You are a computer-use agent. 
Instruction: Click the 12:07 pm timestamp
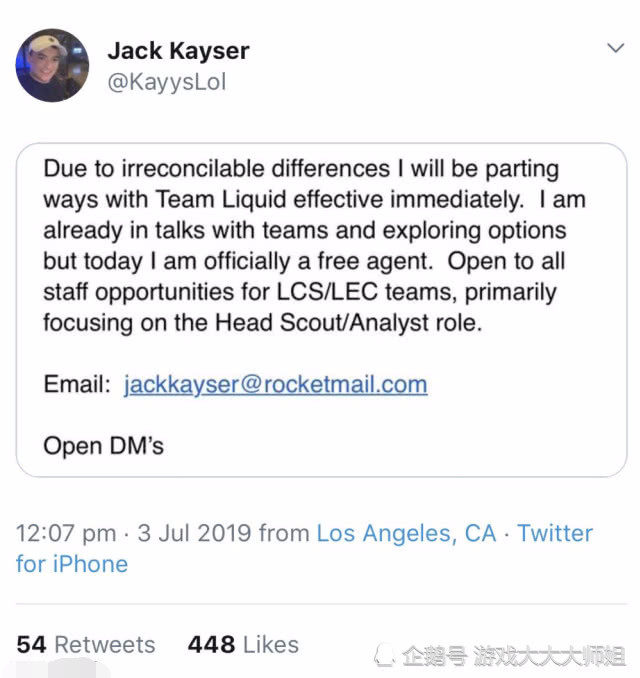click(66, 534)
